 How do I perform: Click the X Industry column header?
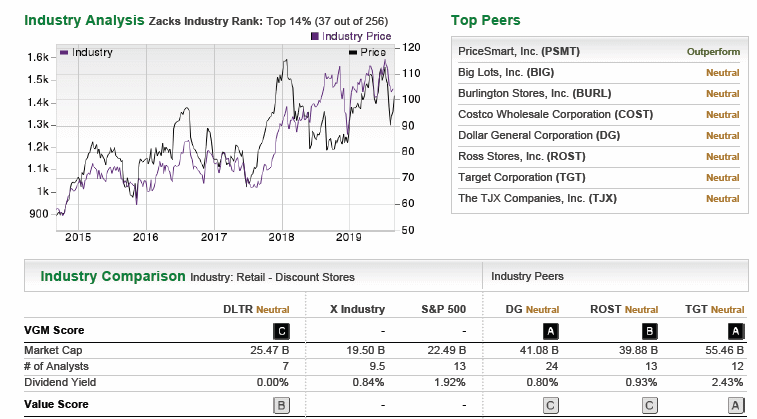tap(357, 309)
